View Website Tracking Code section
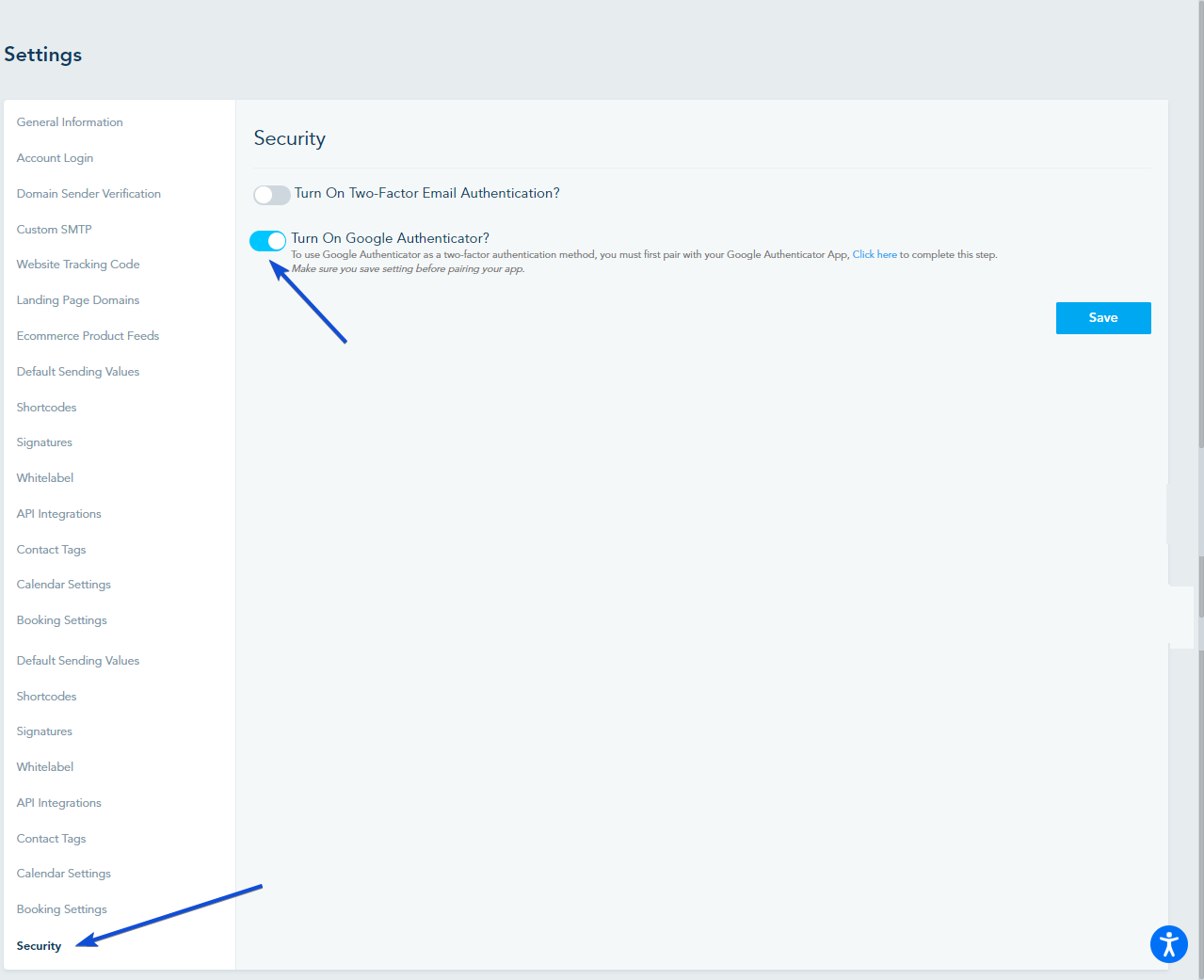The image size is (1204, 980). pos(78,265)
